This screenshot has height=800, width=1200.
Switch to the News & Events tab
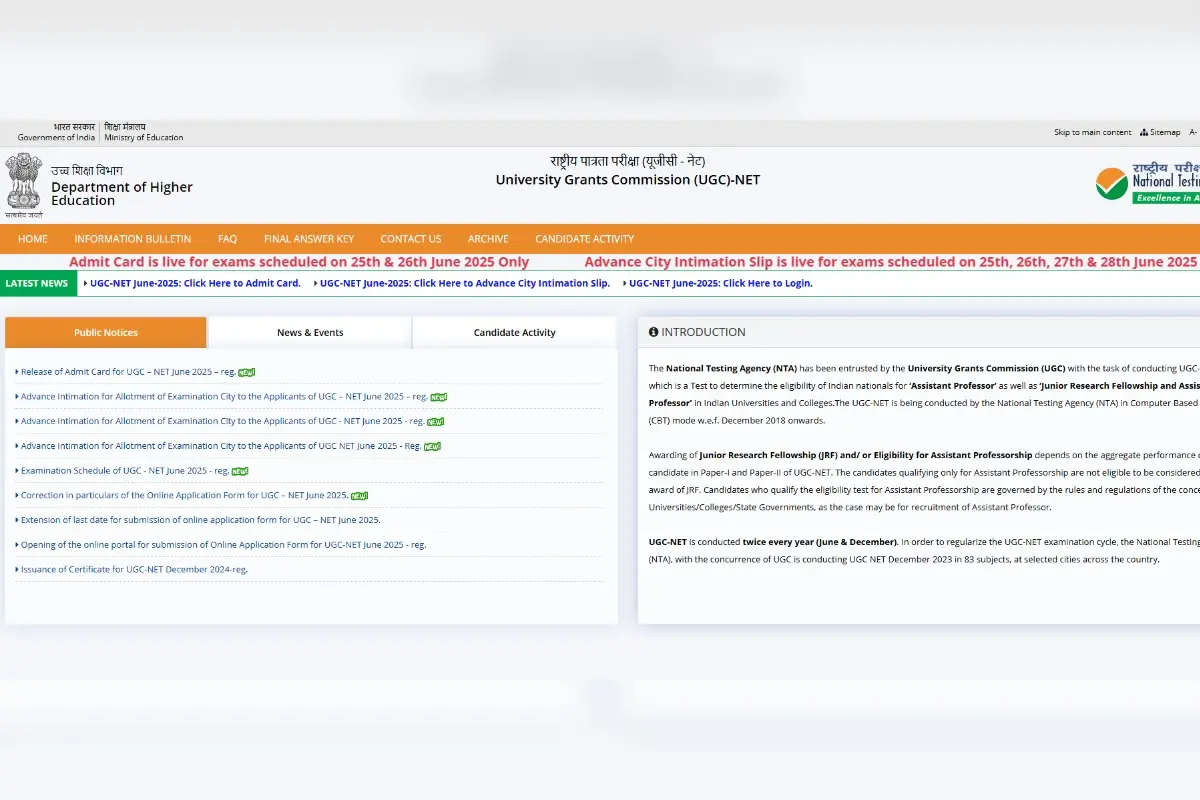[308, 331]
